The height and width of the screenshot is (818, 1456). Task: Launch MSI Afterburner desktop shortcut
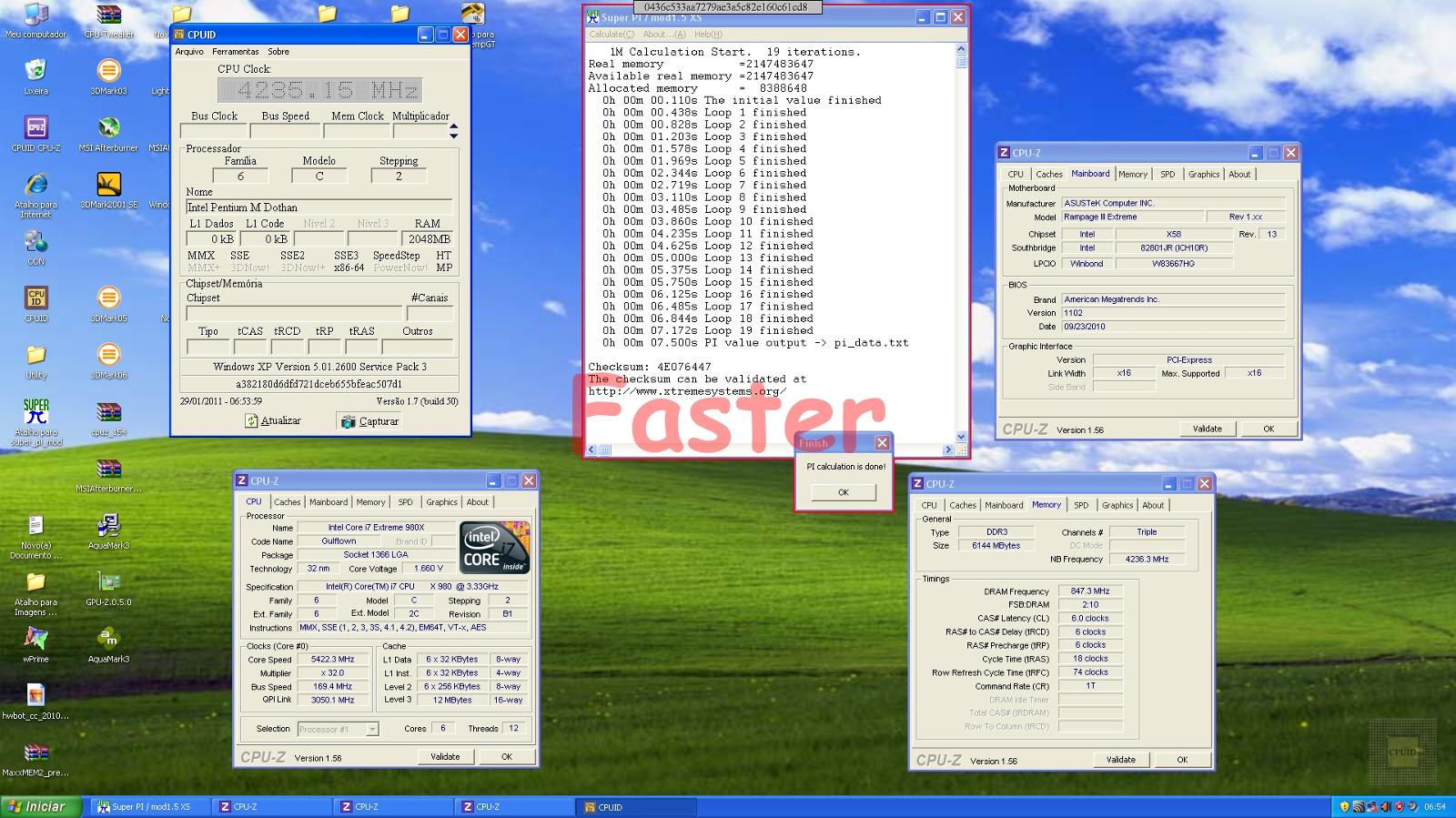[x=108, y=134]
